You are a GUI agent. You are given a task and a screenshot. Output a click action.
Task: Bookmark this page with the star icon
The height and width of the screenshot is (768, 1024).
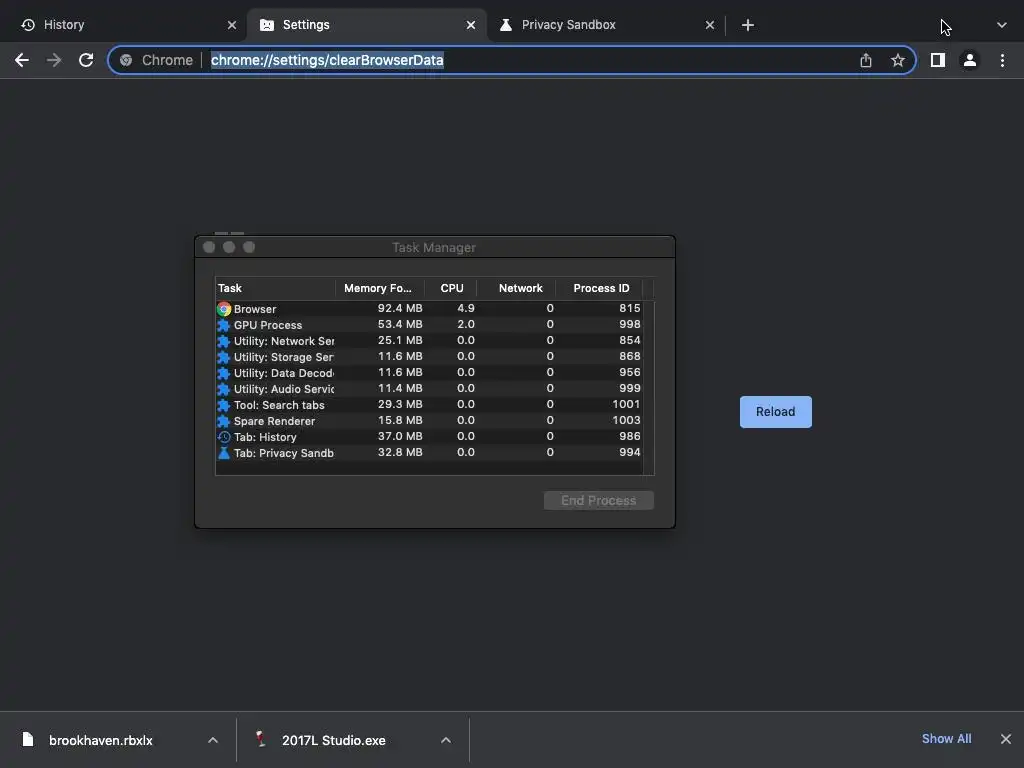(897, 60)
